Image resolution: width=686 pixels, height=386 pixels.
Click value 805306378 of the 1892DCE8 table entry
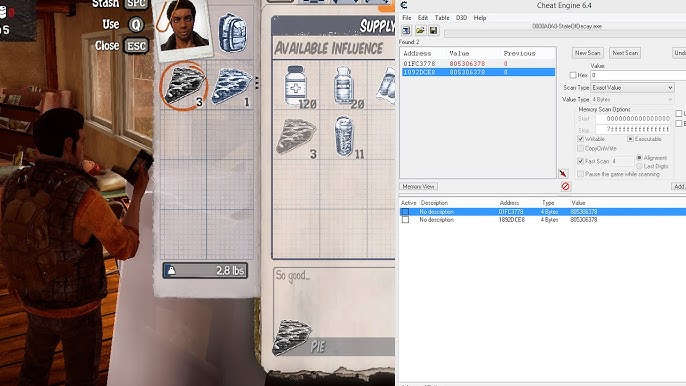[x=584, y=220]
